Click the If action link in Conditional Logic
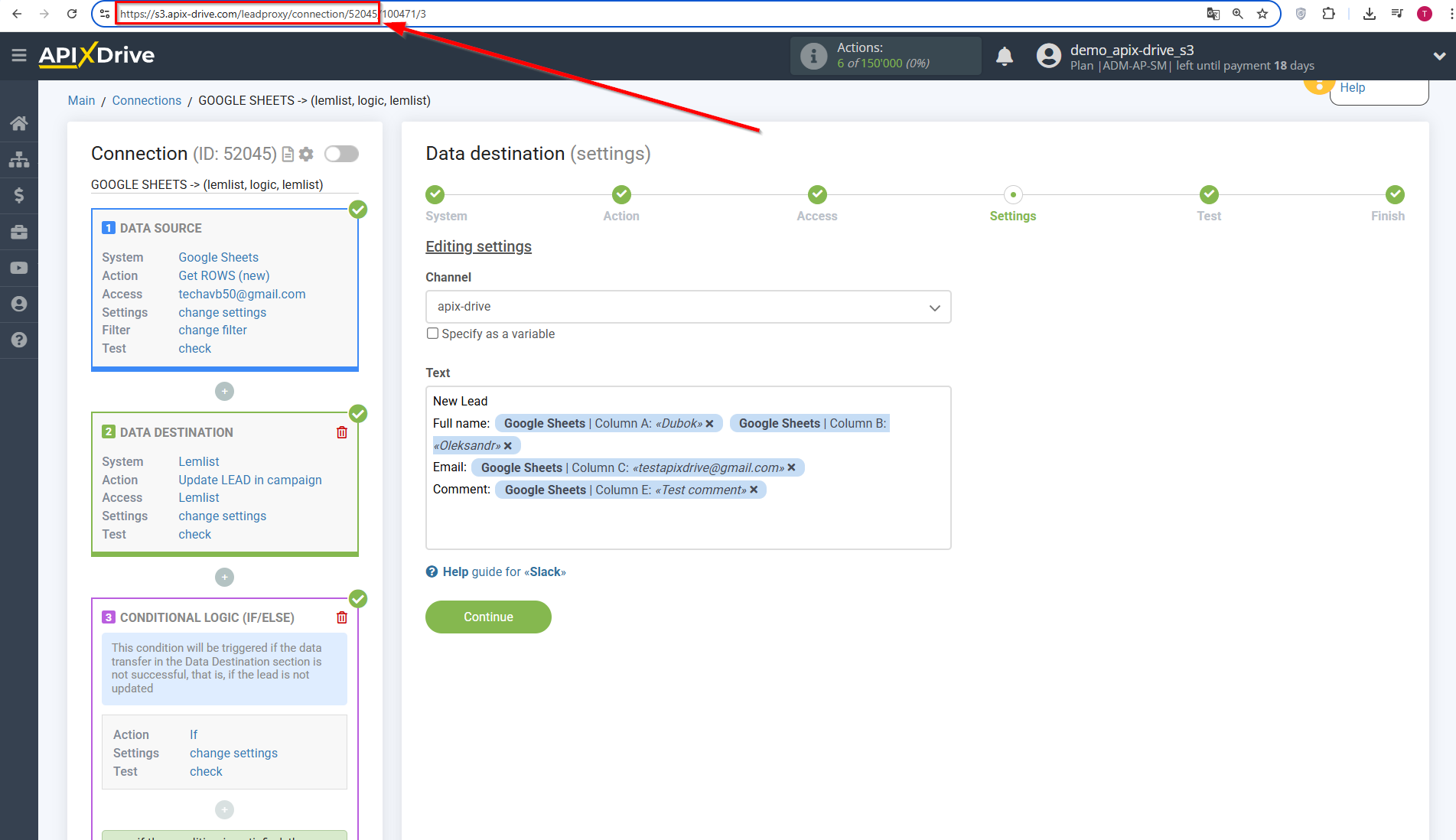1456x840 pixels. (194, 734)
